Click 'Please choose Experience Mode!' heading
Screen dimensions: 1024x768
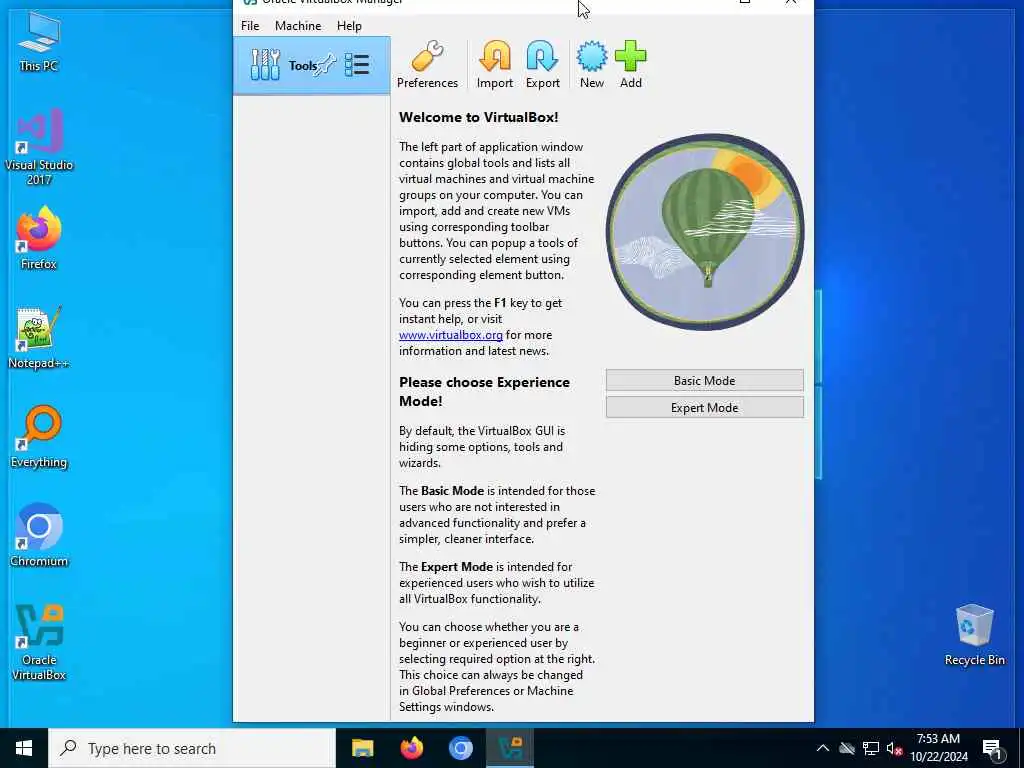(485, 391)
